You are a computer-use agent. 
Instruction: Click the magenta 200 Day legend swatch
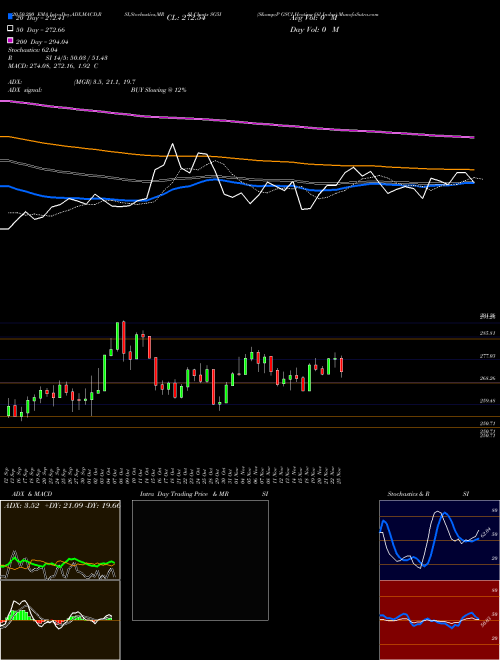click(11, 41)
